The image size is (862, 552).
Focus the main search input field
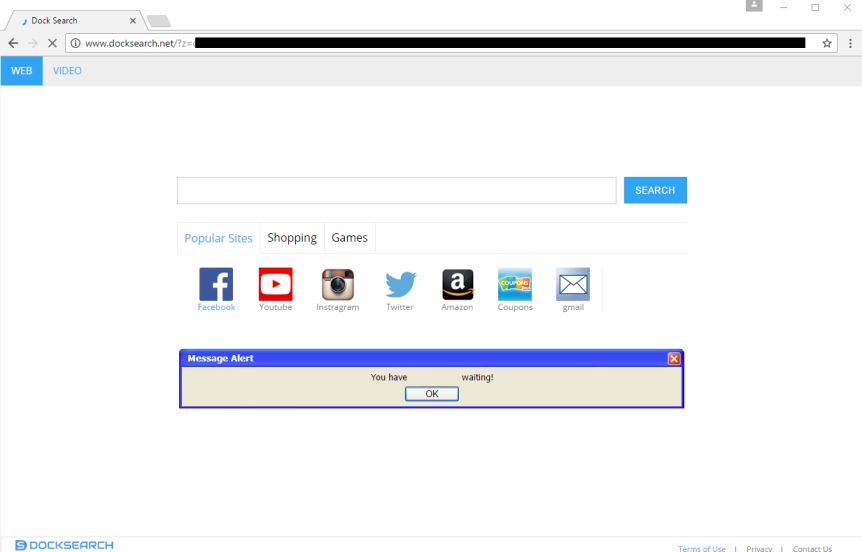click(396, 190)
